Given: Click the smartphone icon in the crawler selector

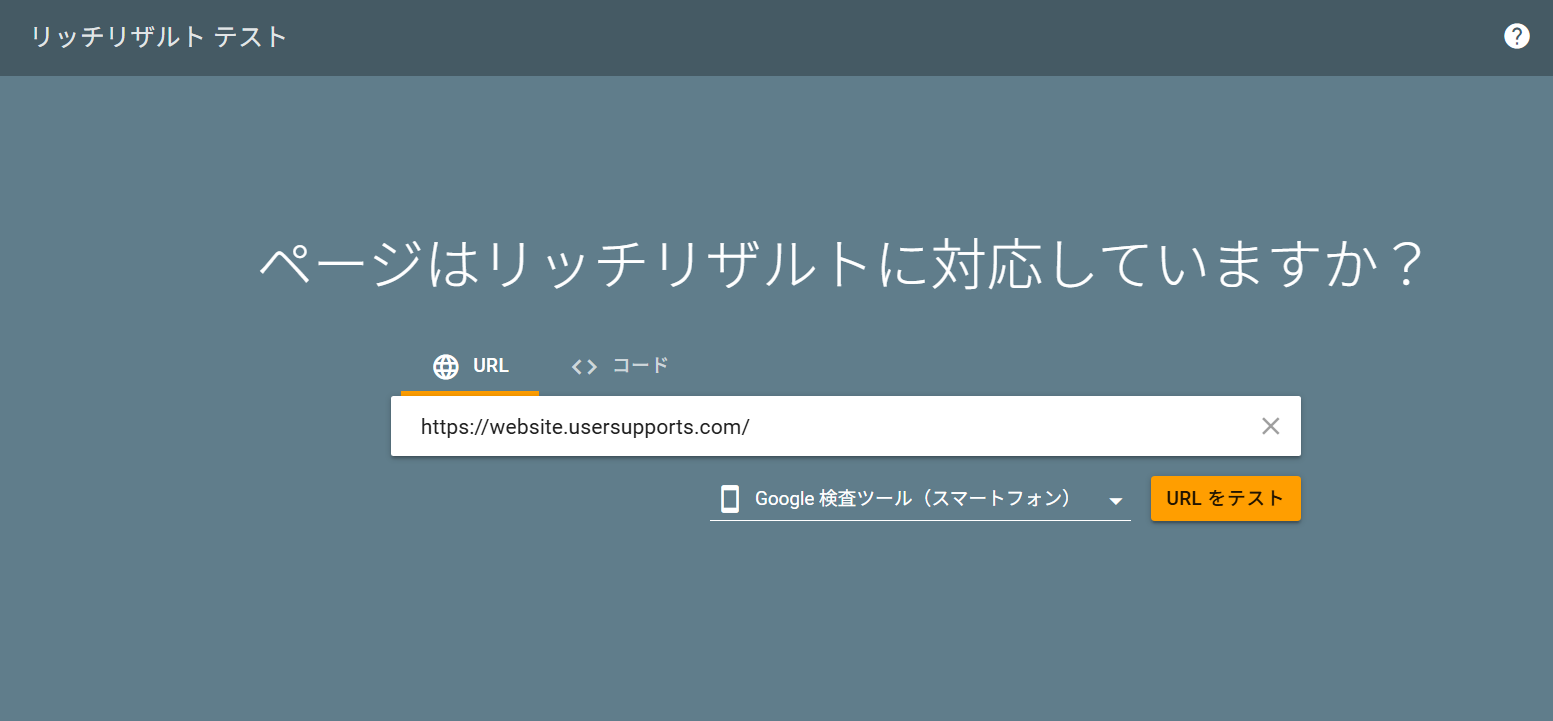Looking at the screenshot, I should pos(730,499).
